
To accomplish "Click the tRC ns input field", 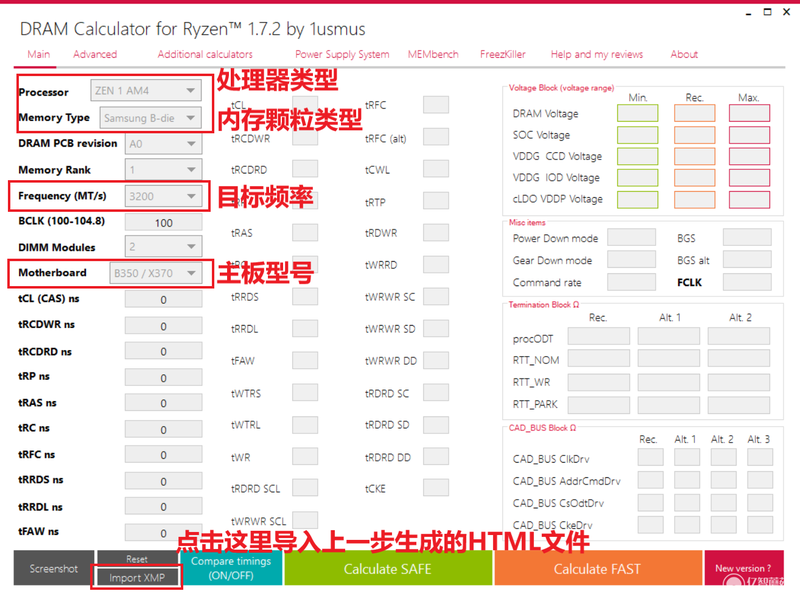I will point(163,429).
